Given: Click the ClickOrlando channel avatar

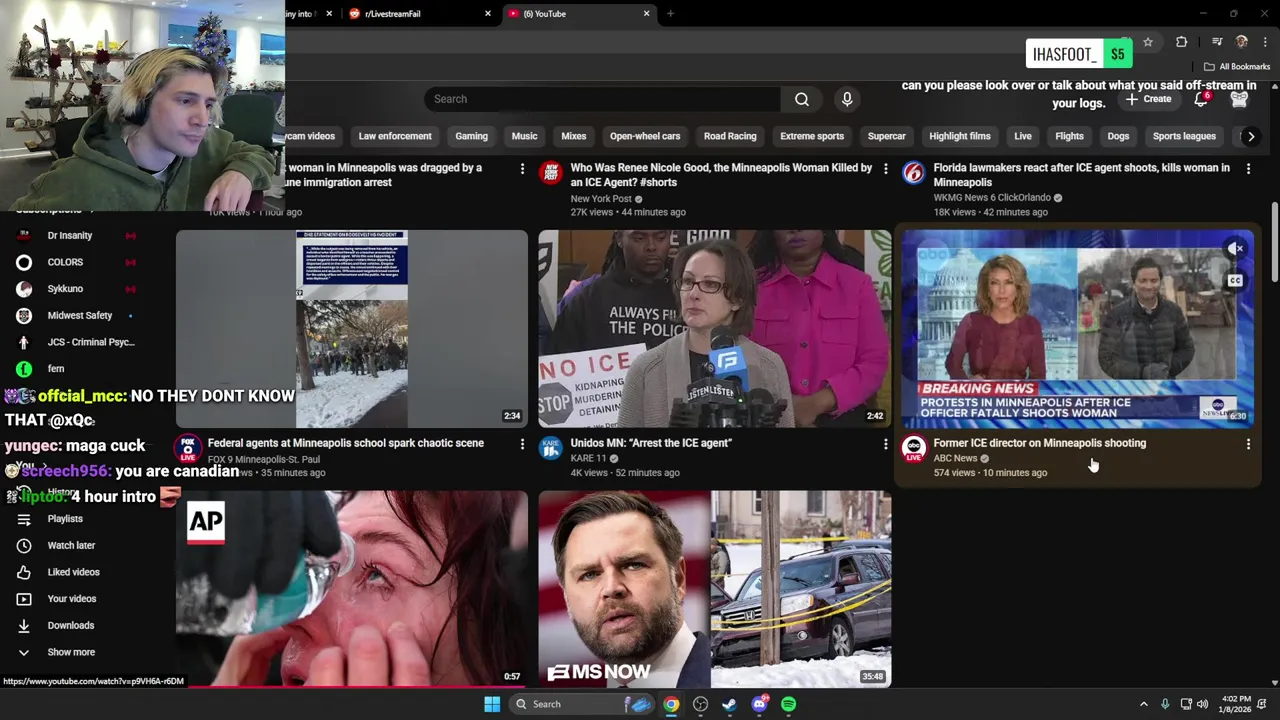Looking at the screenshot, I should pyautogui.click(x=913, y=173).
